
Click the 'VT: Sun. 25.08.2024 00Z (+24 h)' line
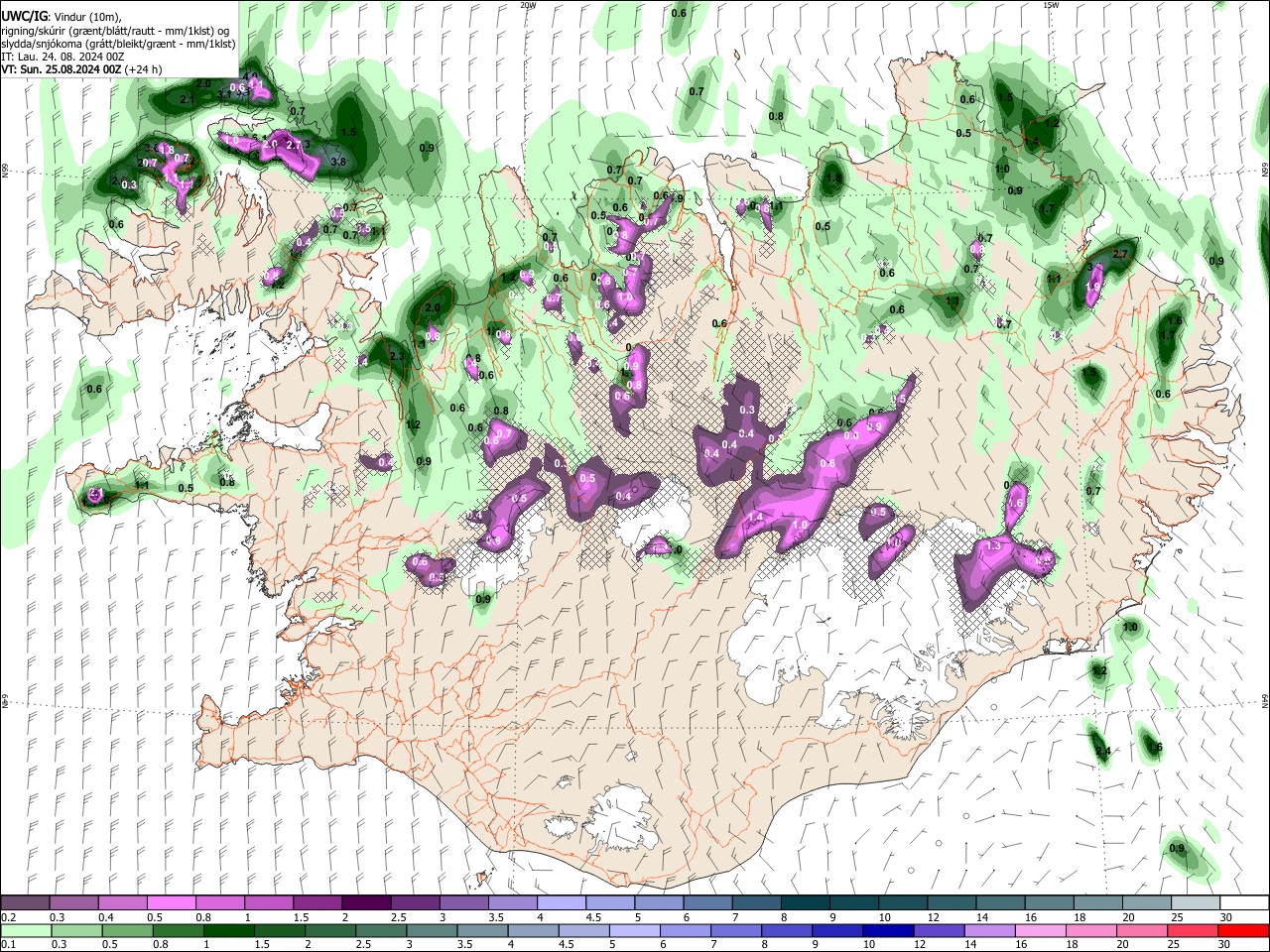tap(81, 69)
